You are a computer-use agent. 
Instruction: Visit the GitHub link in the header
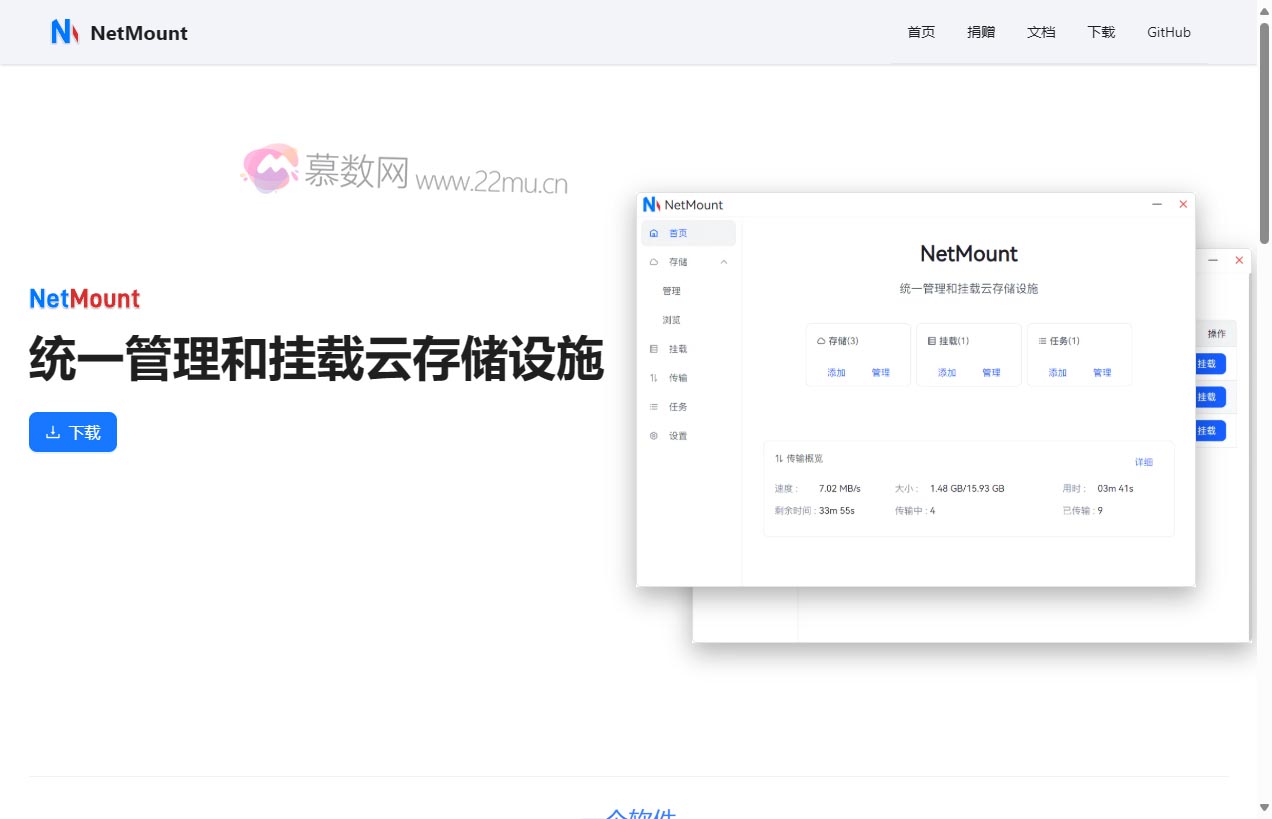coord(1168,31)
